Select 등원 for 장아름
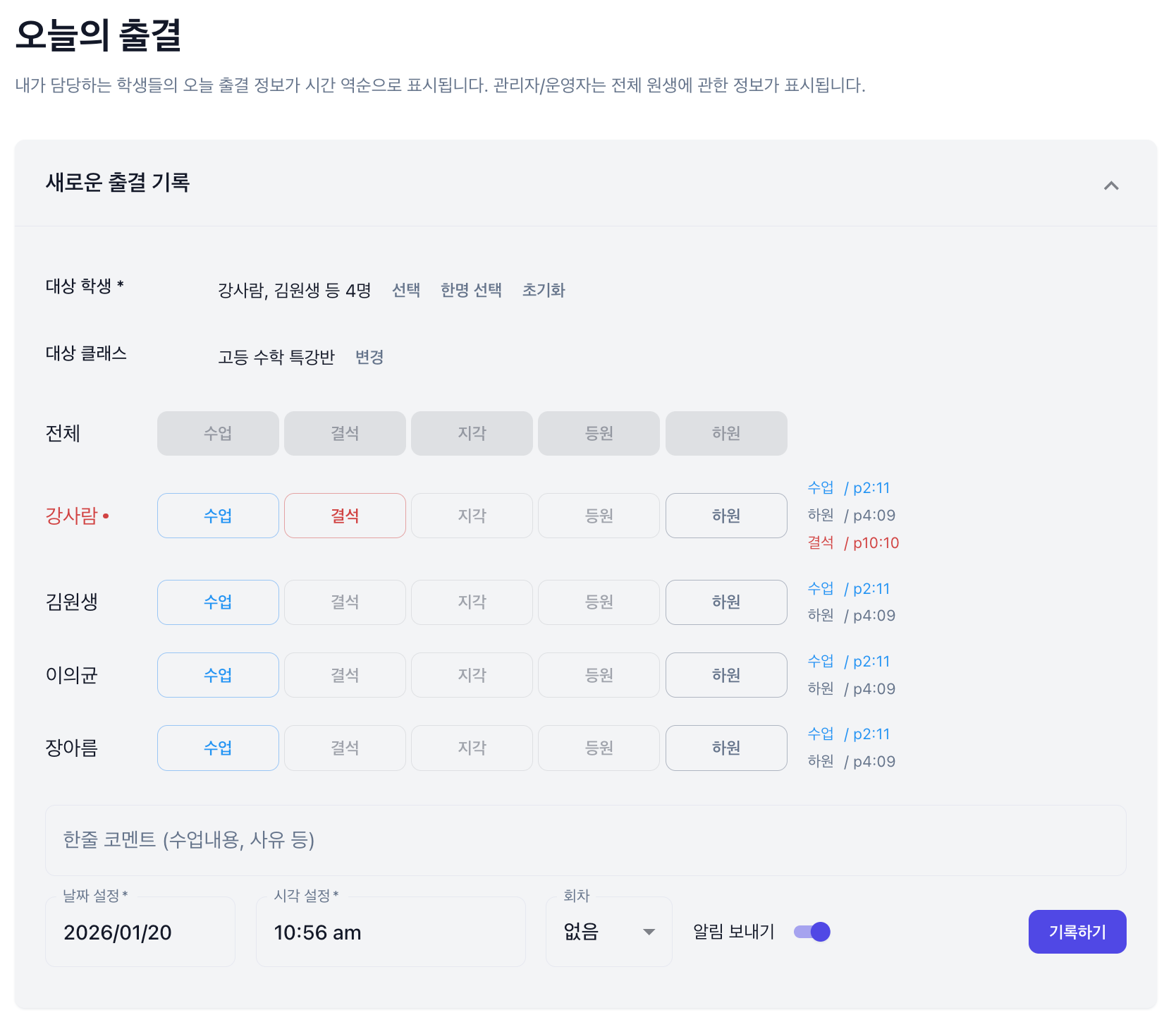Screen dimensions: 1176x1027 [x=599, y=748]
